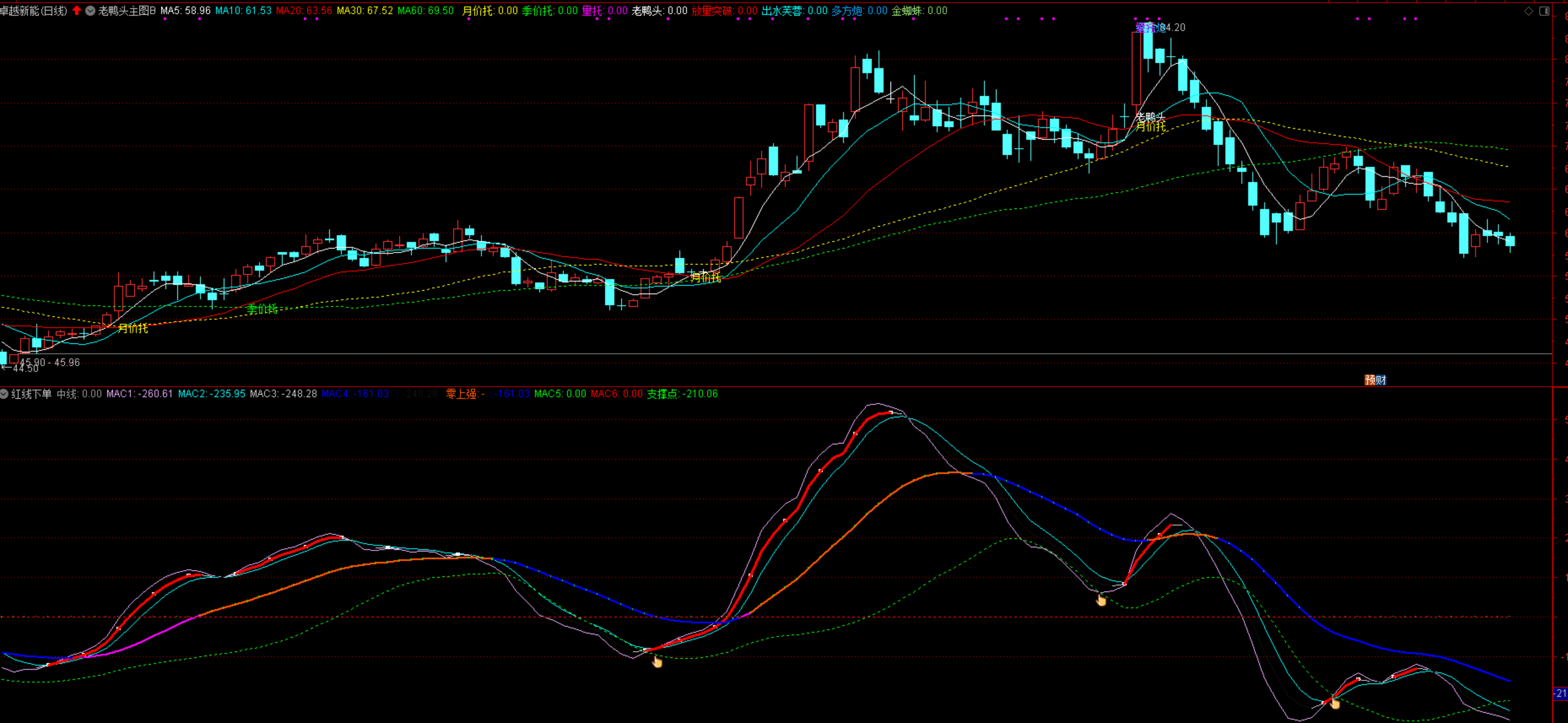The height and width of the screenshot is (723, 1568).
Task: Click the 放量突破: 0.00 legend label
Action: click(724, 10)
